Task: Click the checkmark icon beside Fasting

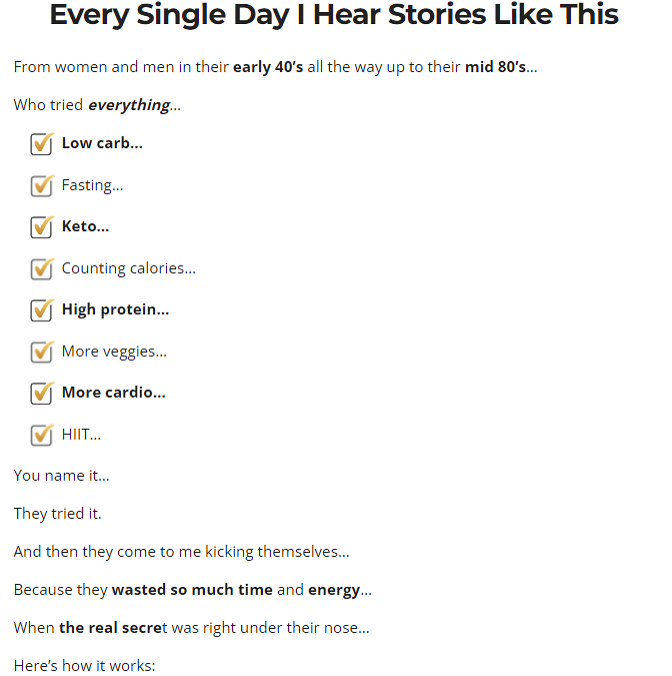Action: pos(42,185)
